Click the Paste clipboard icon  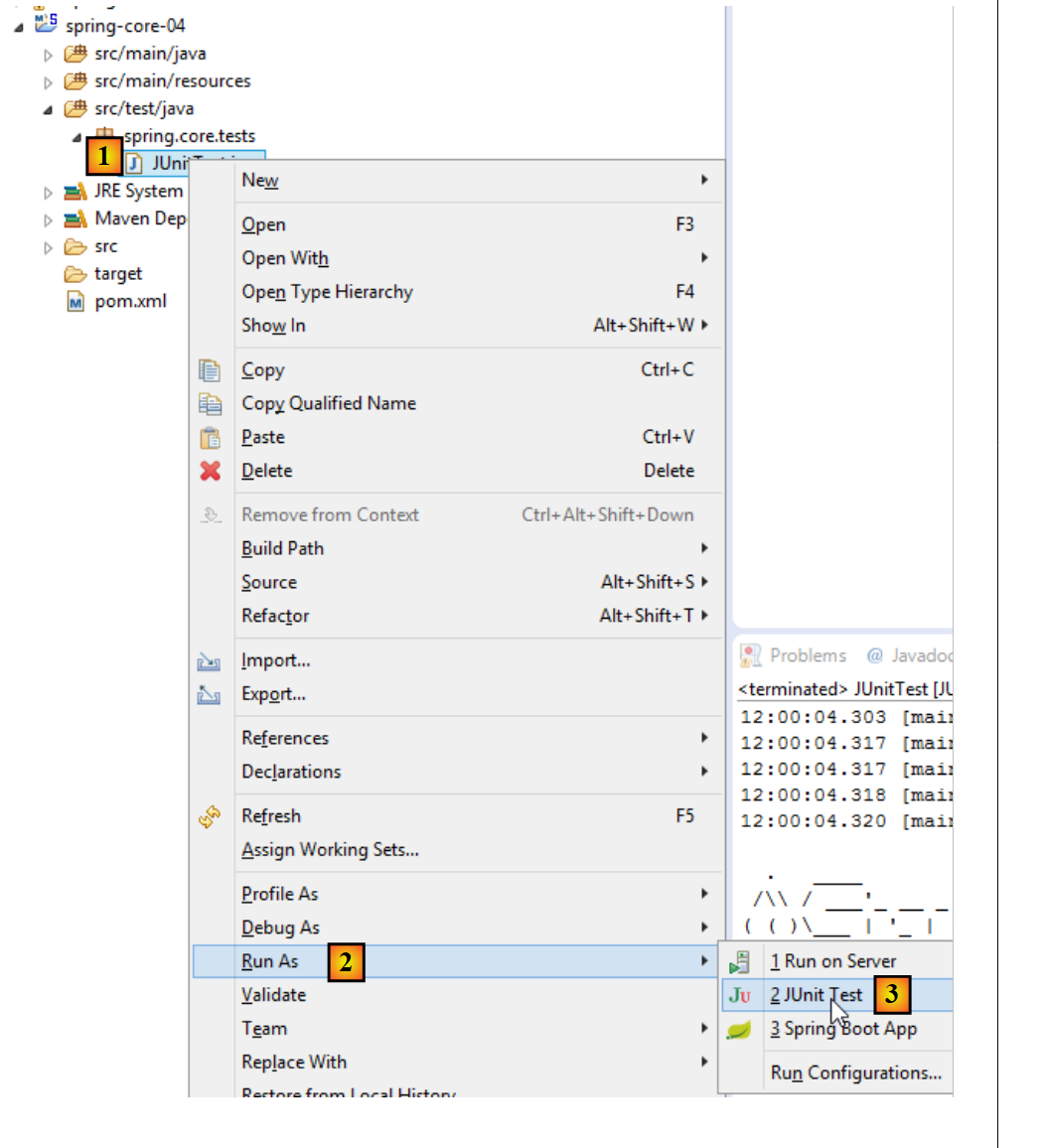click(x=210, y=438)
